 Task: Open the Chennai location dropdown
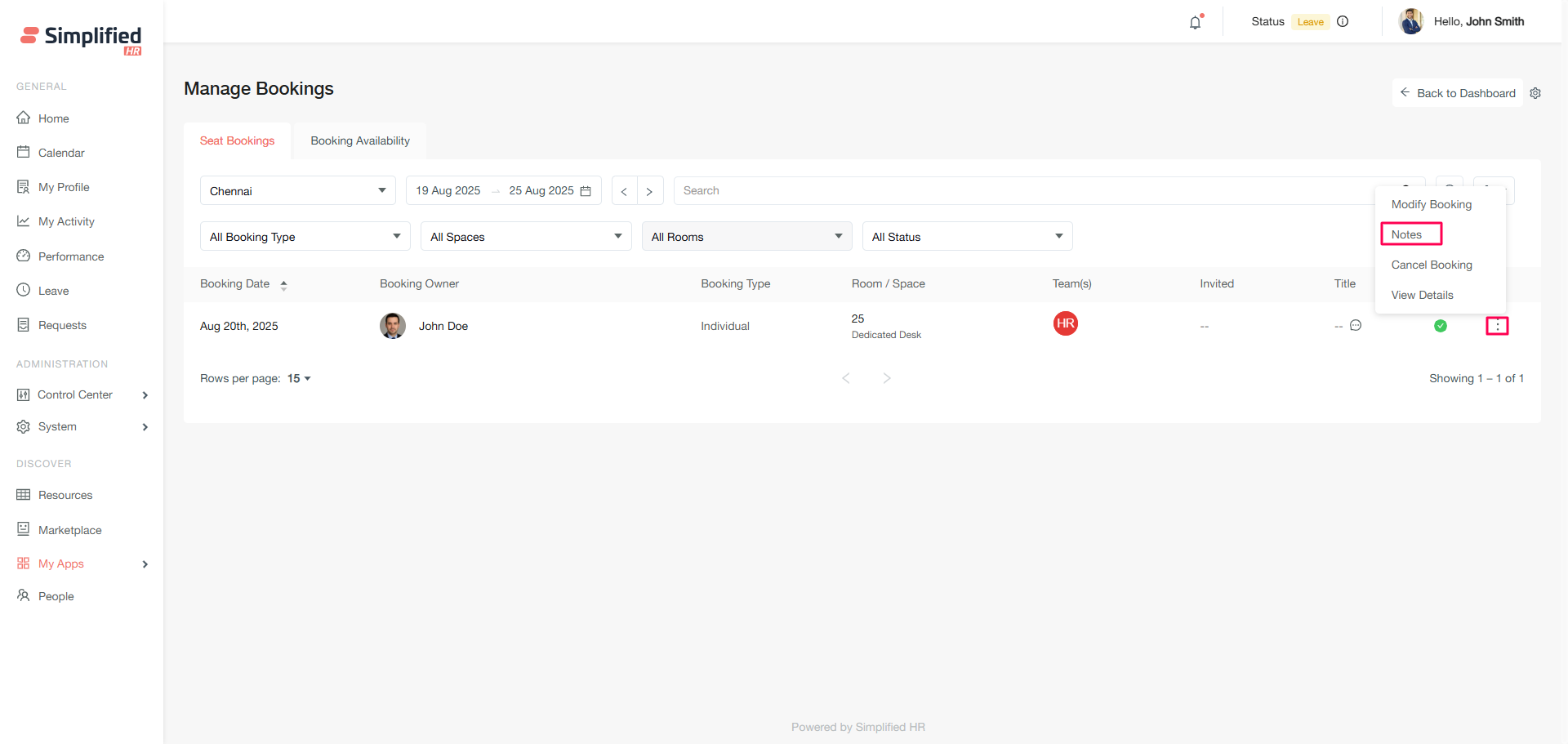[x=297, y=191]
